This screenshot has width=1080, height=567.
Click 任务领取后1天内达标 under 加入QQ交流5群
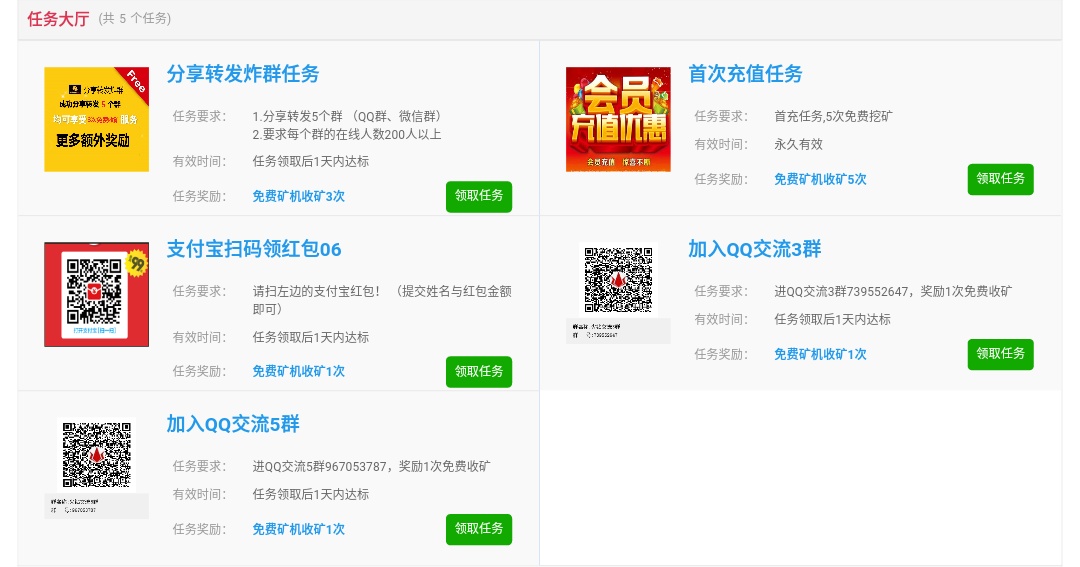tap(311, 495)
